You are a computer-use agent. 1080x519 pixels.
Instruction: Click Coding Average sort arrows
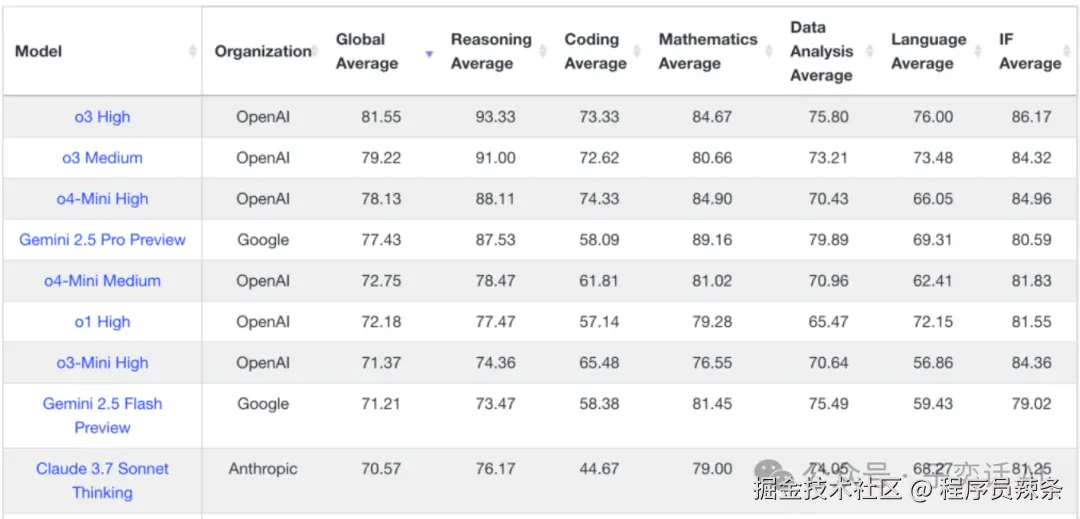coord(637,52)
